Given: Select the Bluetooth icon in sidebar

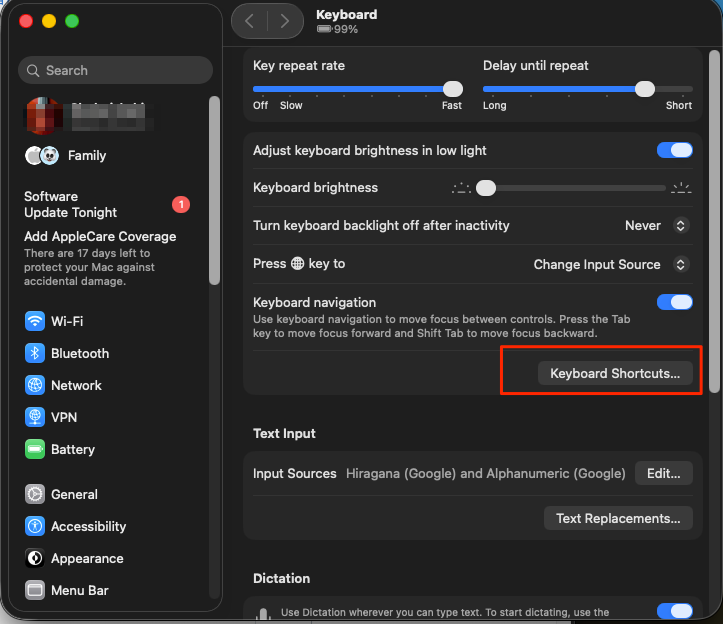Looking at the screenshot, I should (35, 353).
